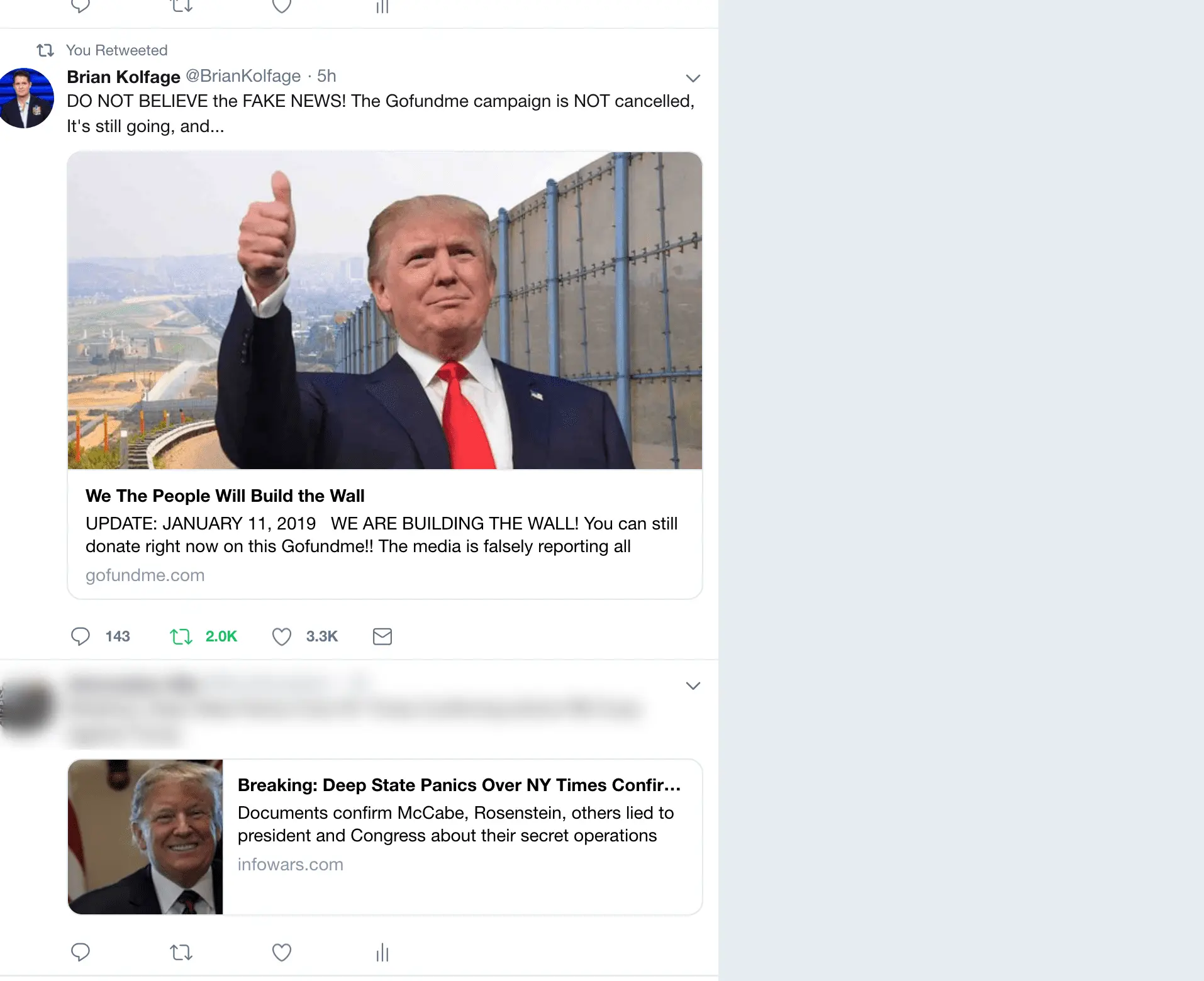Open the @BrianKolfage handle link
Screen dimensions: 1204x981
(x=243, y=76)
